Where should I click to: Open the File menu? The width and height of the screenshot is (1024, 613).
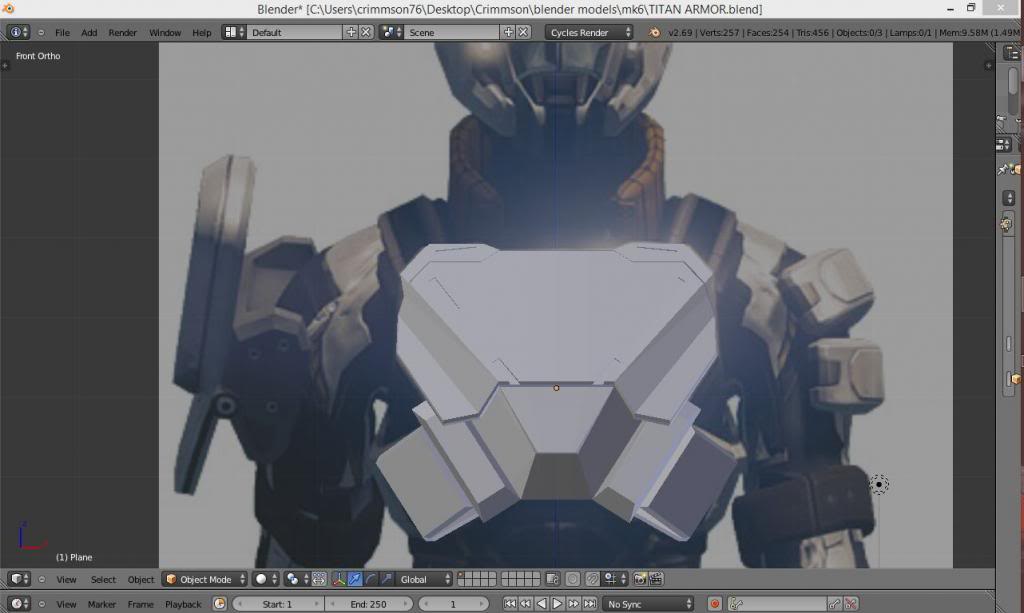pos(62,32)
